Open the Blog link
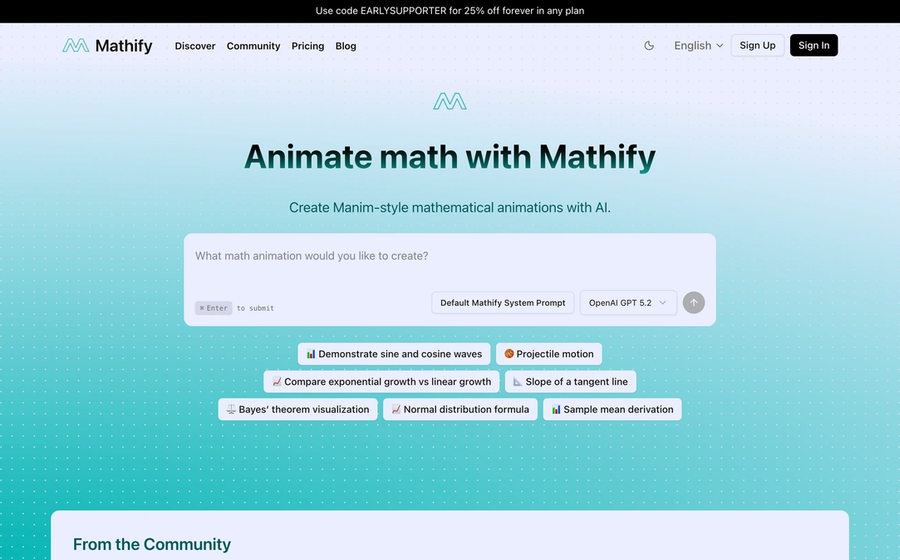 click(x=346, y=46)
